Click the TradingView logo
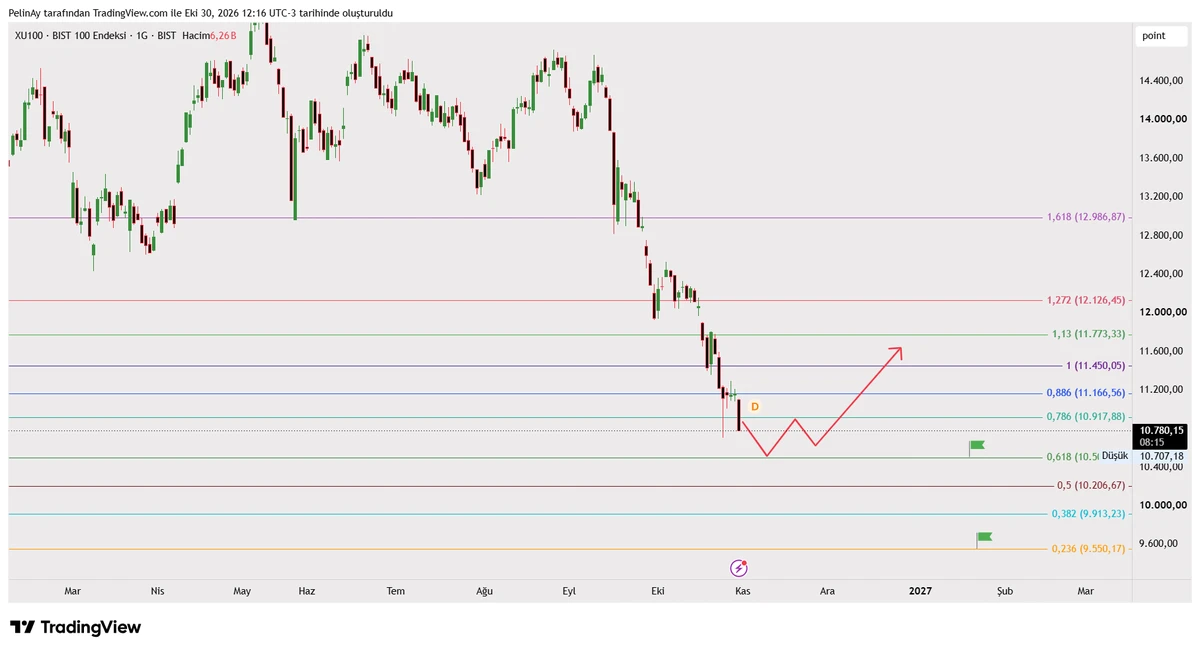The height and width of the screenshot is (652, 1200). [76, 627]
